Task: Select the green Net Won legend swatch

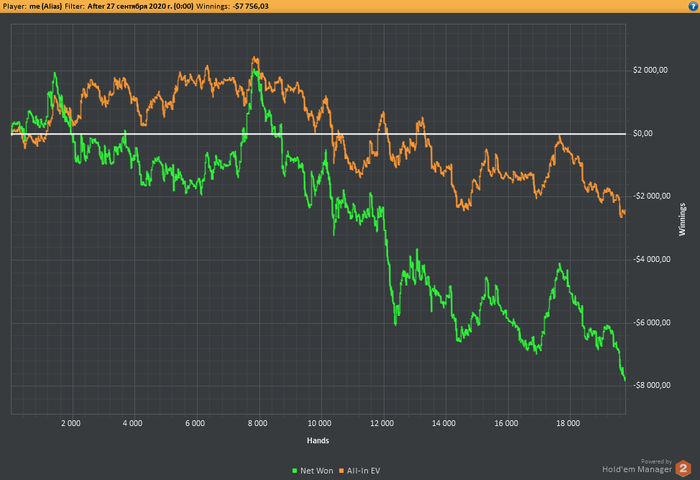Action: coord(294,471)
